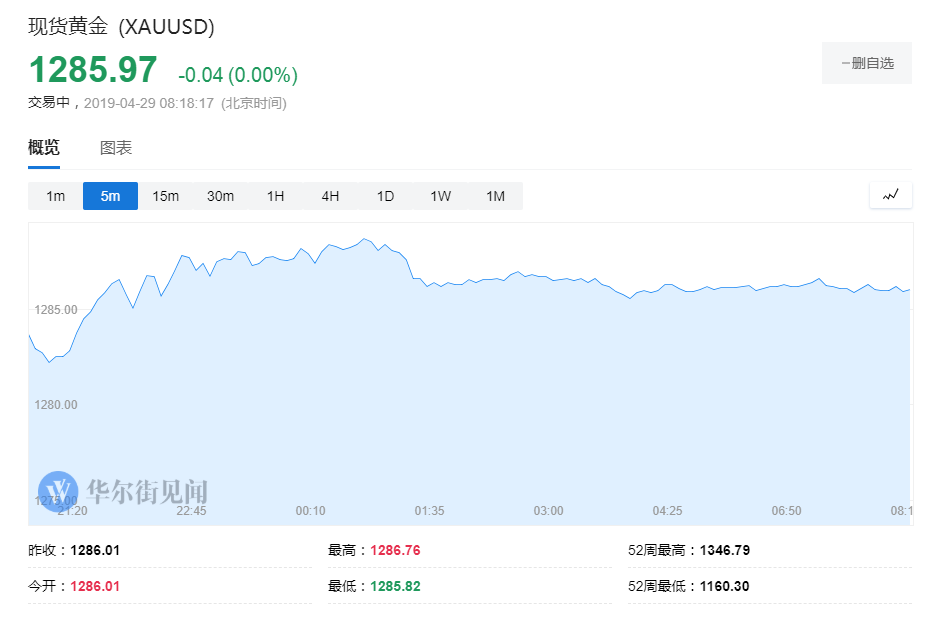Click the 删自选 watchlist removal button
938x619 pixels.
pyautogui.click(x=866, y=62)
